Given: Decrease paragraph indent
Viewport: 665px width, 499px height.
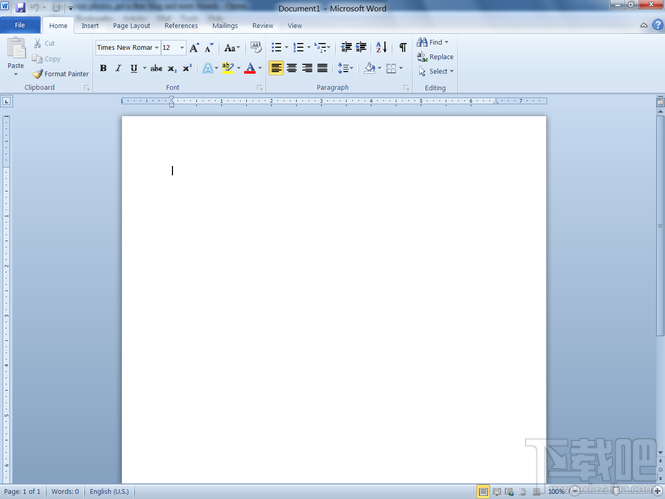Looking at the screenshot, I should tap(346, 47).
